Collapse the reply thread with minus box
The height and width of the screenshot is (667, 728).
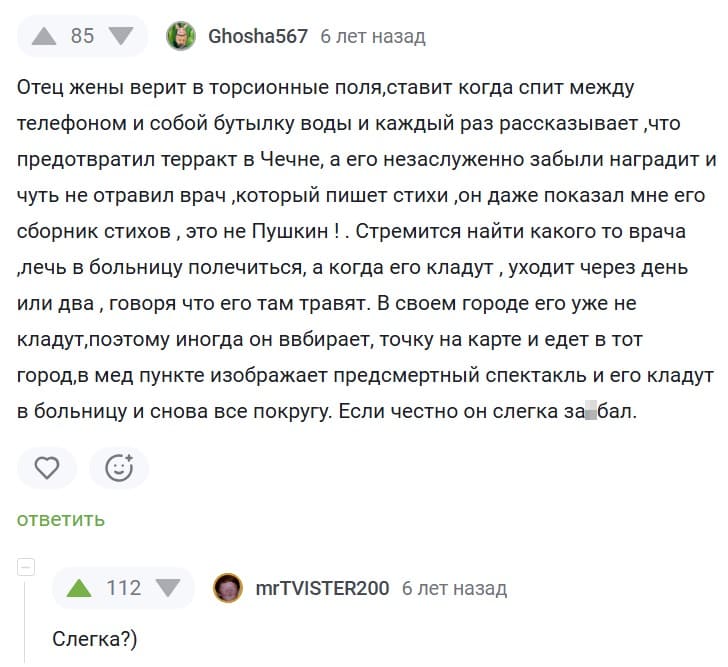[x=27, y=567]
